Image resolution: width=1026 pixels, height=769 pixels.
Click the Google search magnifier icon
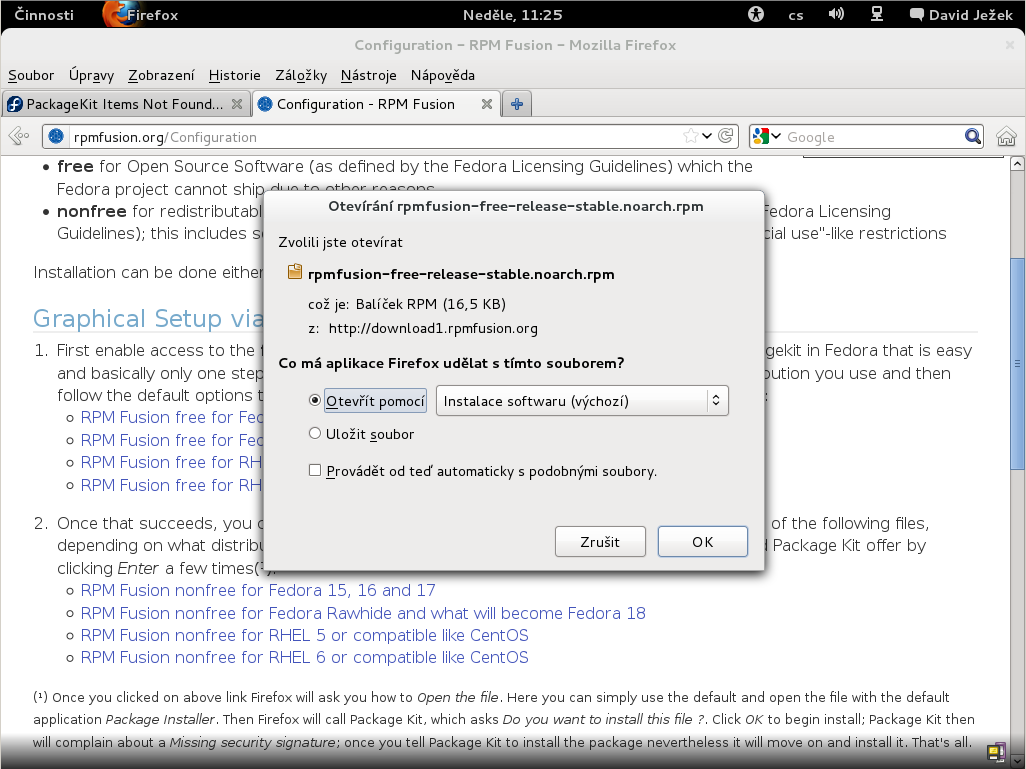[972, 136]
